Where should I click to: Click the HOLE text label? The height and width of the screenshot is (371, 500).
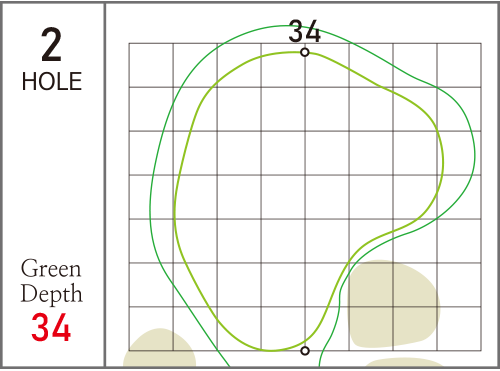(52, 82)
